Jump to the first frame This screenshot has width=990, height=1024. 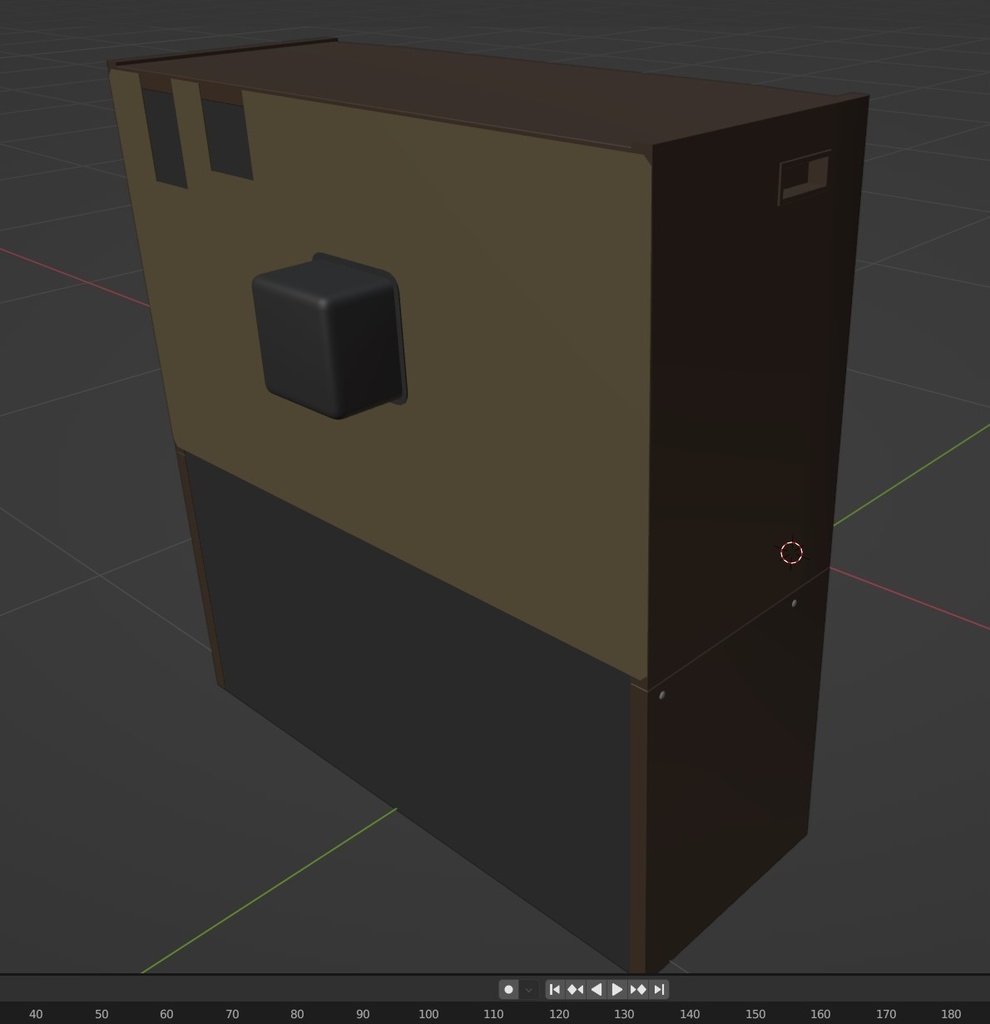coord(555,989)
